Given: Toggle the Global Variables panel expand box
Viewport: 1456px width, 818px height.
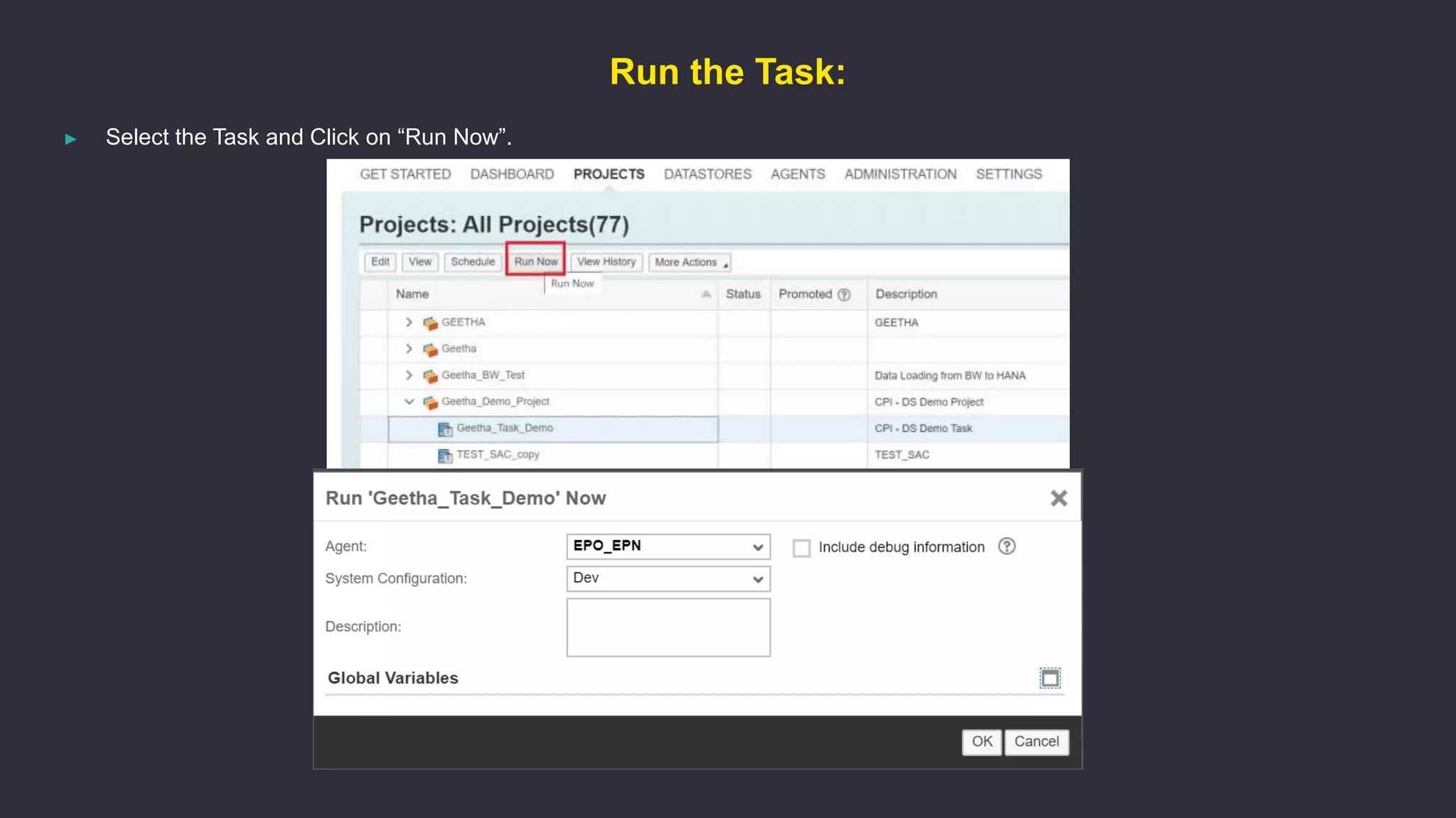Looking at the screenshot, I should [1049, 678].
